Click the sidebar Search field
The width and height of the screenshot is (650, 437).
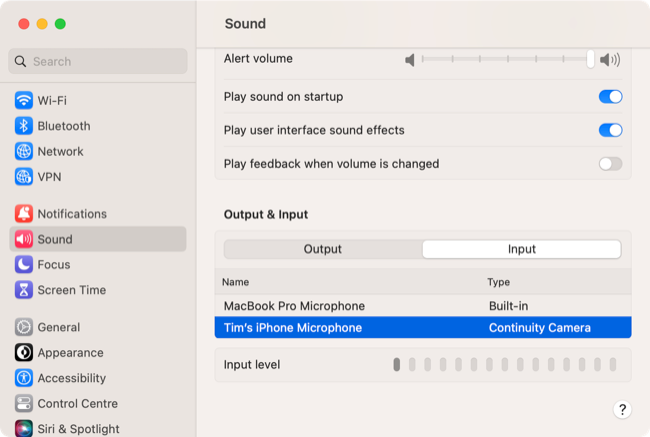click(98, 61)
